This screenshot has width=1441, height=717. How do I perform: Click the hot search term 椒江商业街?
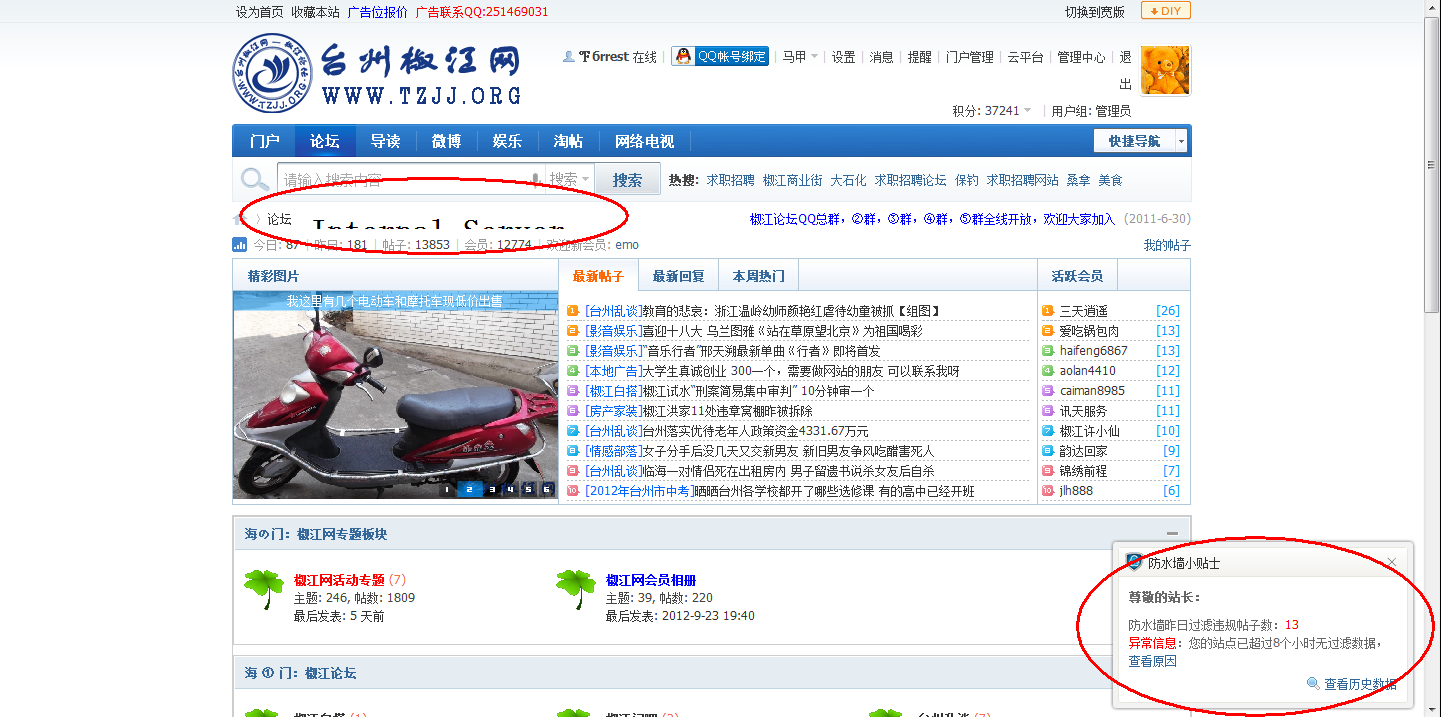[792, 181]
